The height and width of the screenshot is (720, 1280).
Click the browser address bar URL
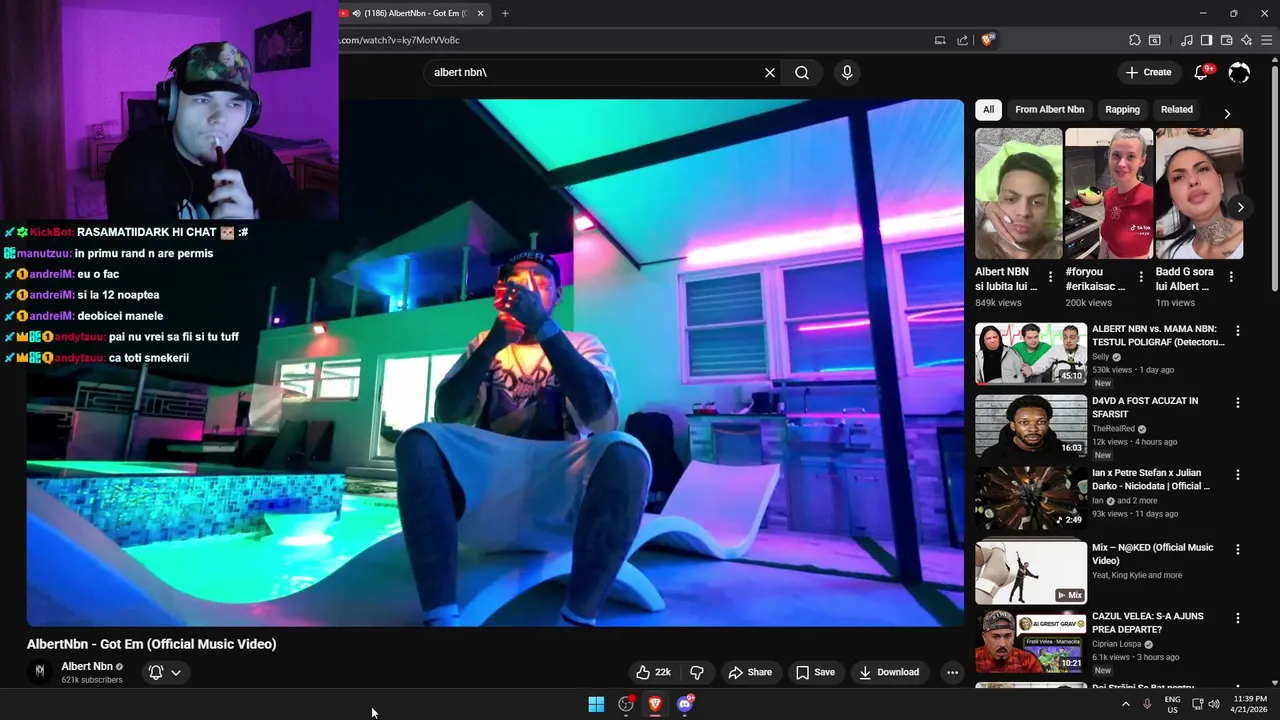pyautogui.click(x=400, y=40)
